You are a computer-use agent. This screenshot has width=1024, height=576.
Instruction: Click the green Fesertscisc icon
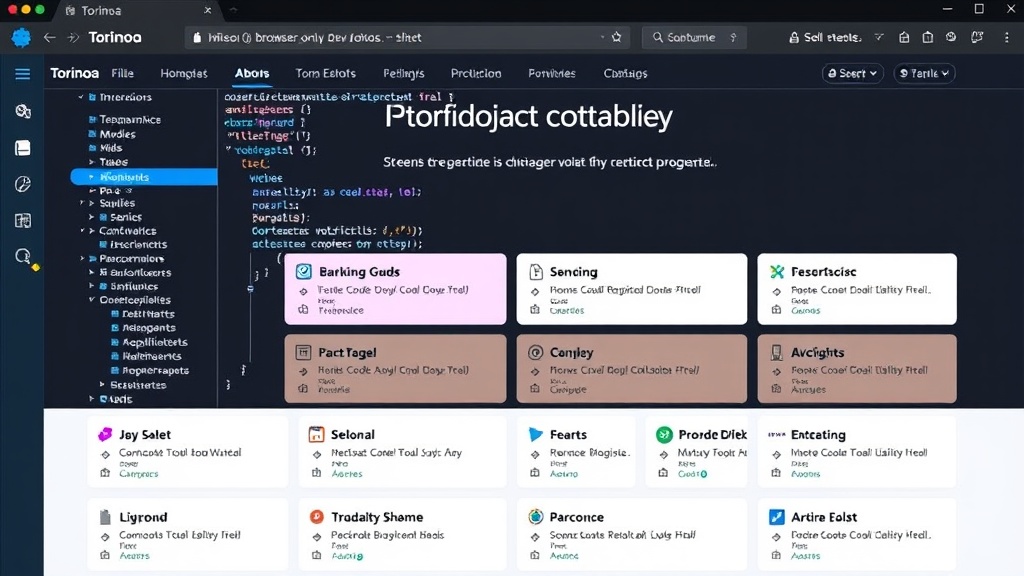click(776, 272)
